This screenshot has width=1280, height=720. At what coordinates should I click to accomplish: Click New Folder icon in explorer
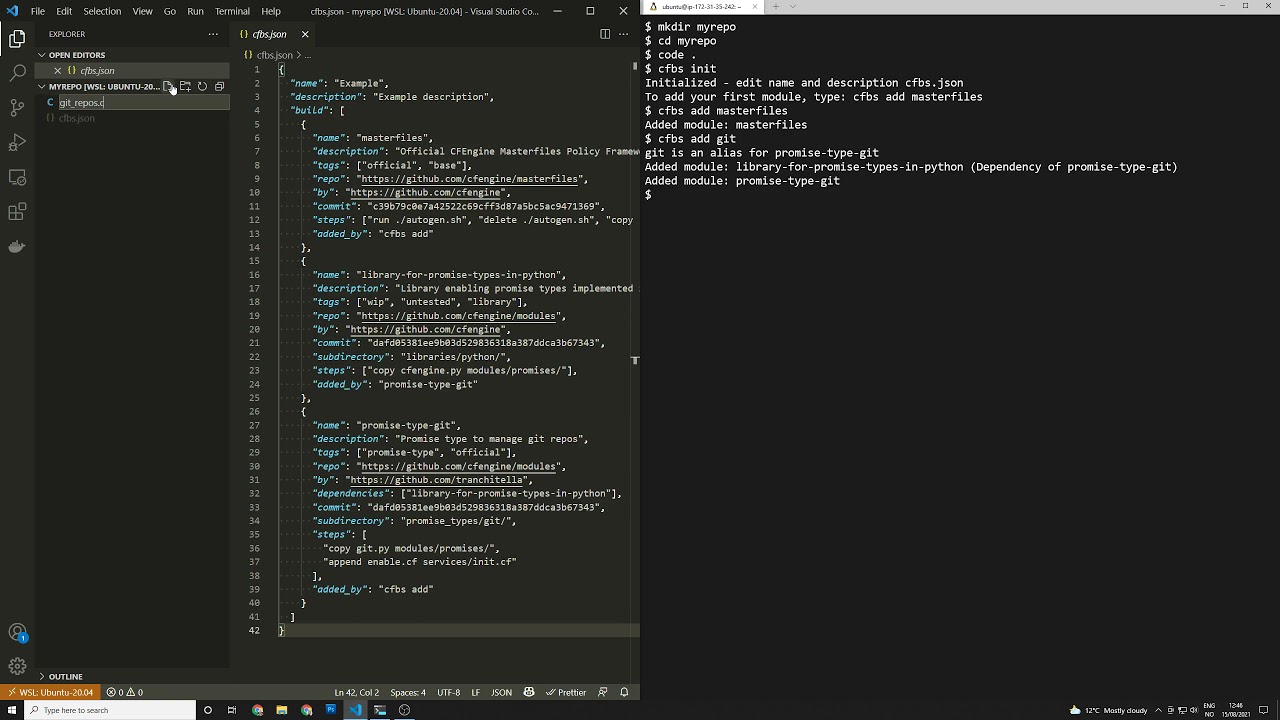click(x=185, y=86)
